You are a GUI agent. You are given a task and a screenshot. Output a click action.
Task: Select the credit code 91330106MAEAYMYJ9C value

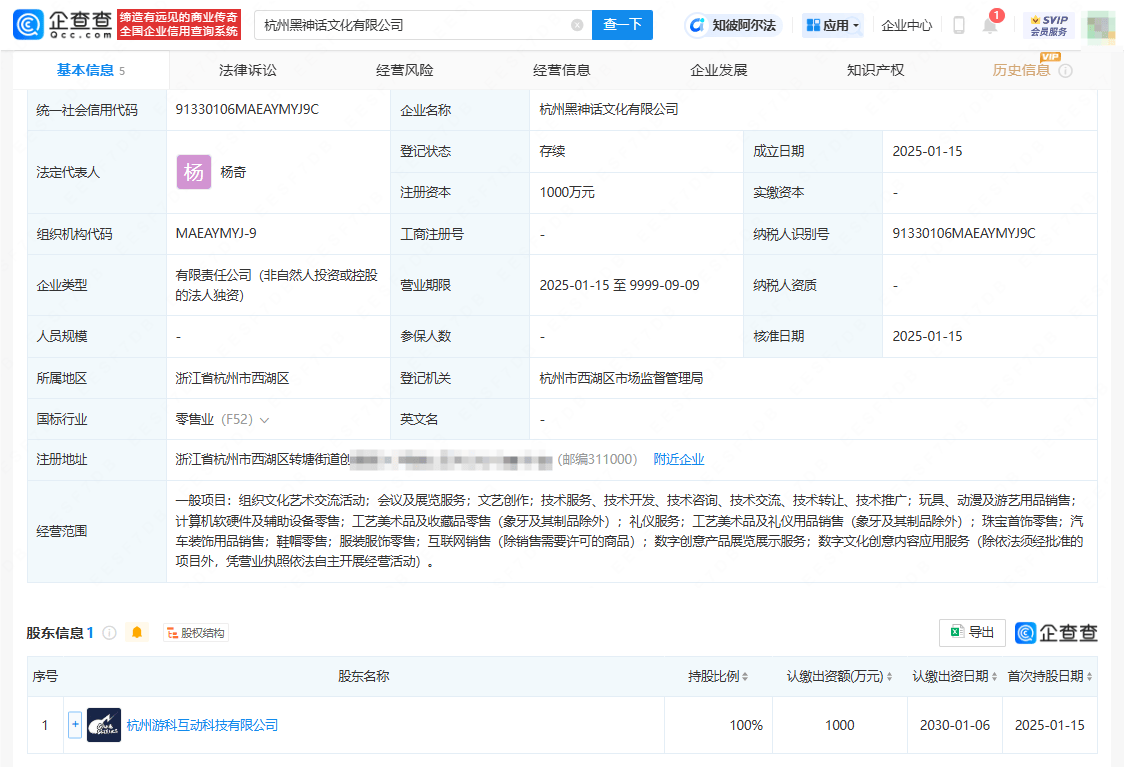(x=247, y=110)
